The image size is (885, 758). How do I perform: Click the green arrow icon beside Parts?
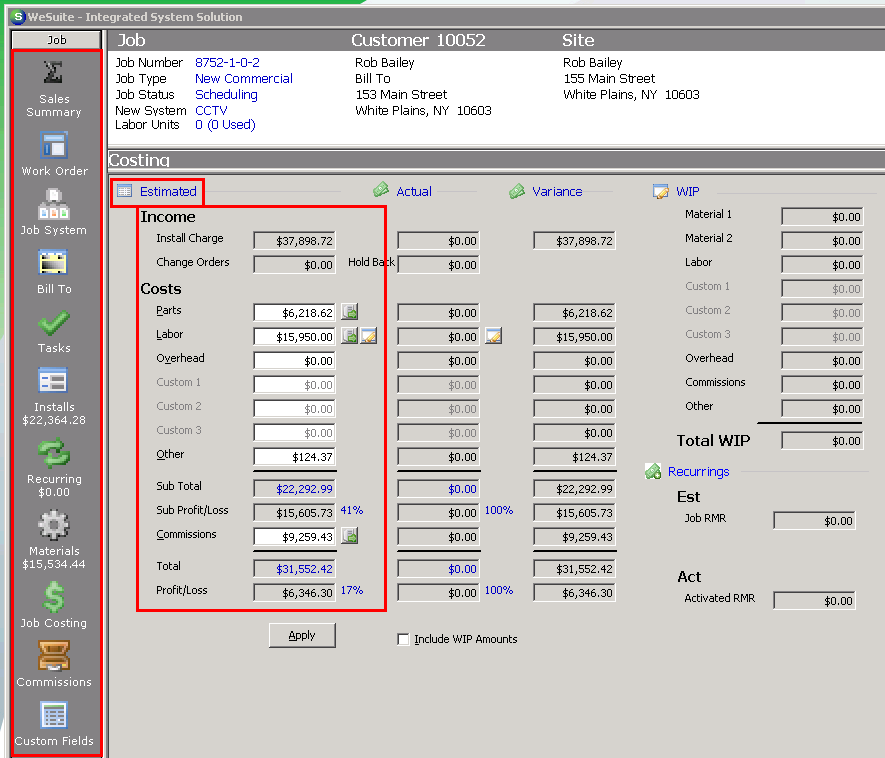(x=350, y=312)
